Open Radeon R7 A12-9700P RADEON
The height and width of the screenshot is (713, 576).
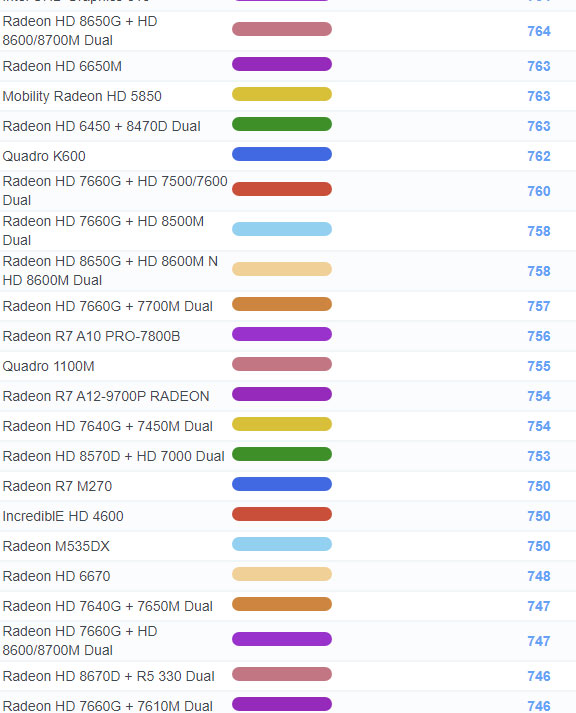click(106, 396)
